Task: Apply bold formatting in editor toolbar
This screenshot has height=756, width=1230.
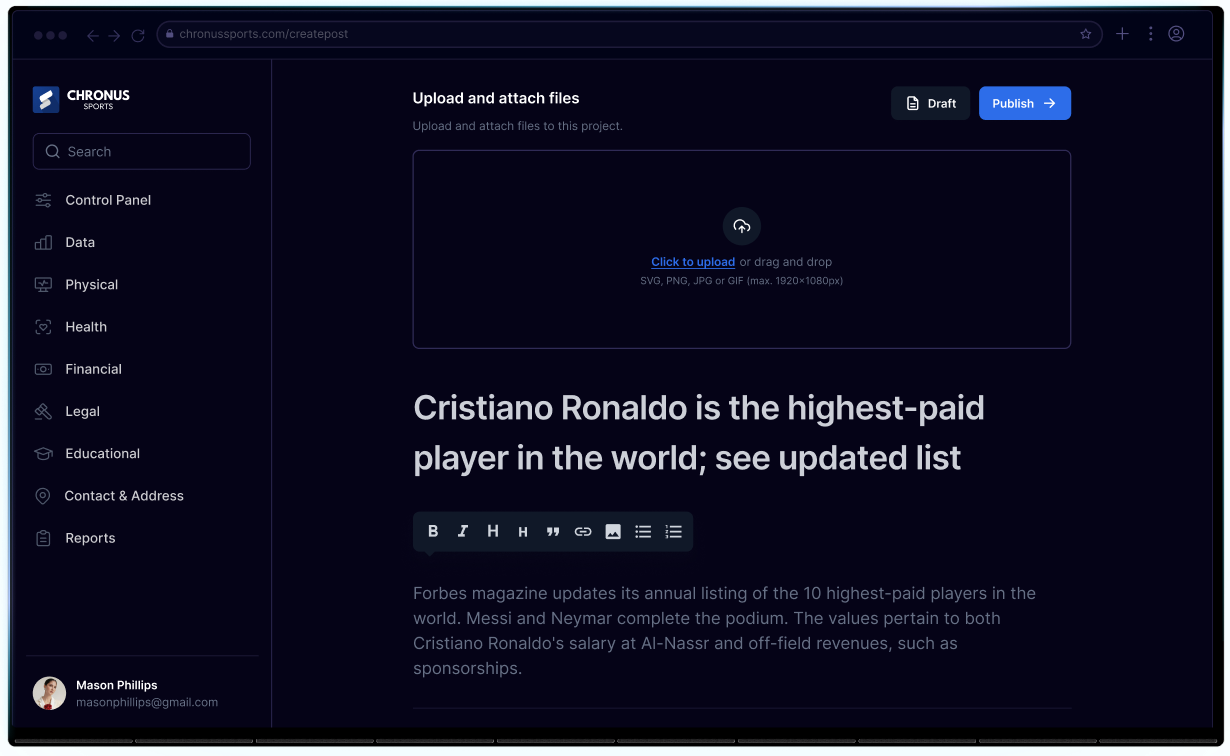Action: tap(433, 532)
